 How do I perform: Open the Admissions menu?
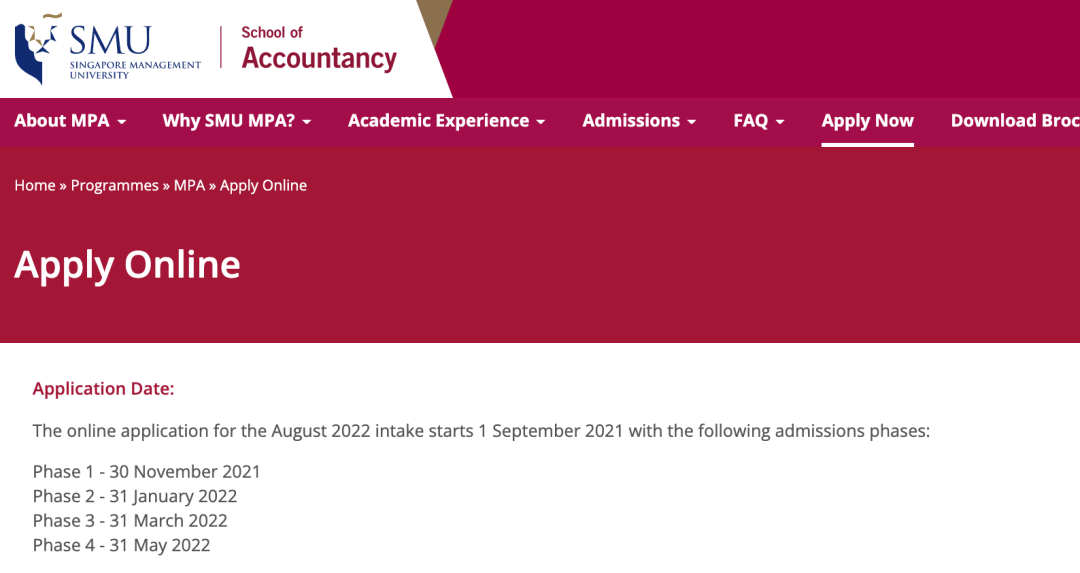[639, 121]
